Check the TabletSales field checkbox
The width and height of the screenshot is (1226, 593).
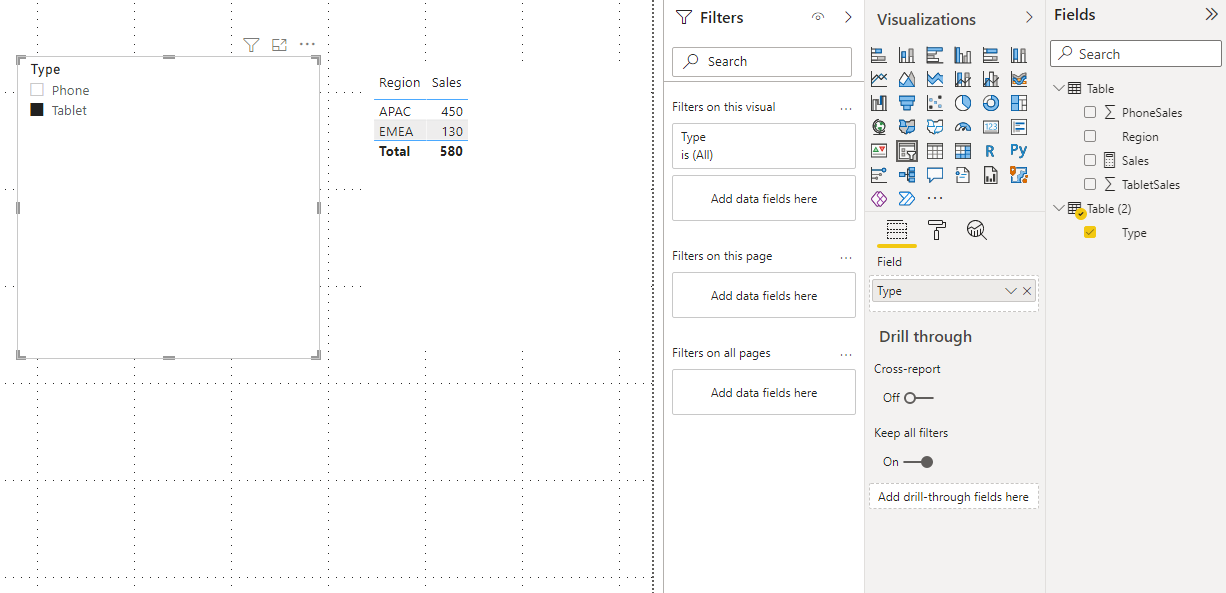(x=1090, y=184)
